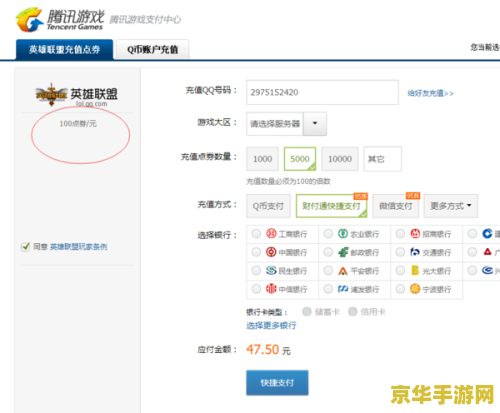500x413 pixels.
Task: Click the 平安银行 orange logo icon
Action: click(343, 271)
